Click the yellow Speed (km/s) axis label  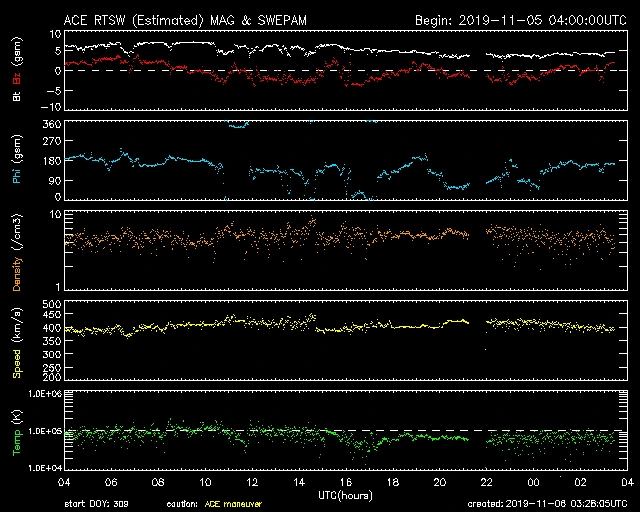click(17, 340)
